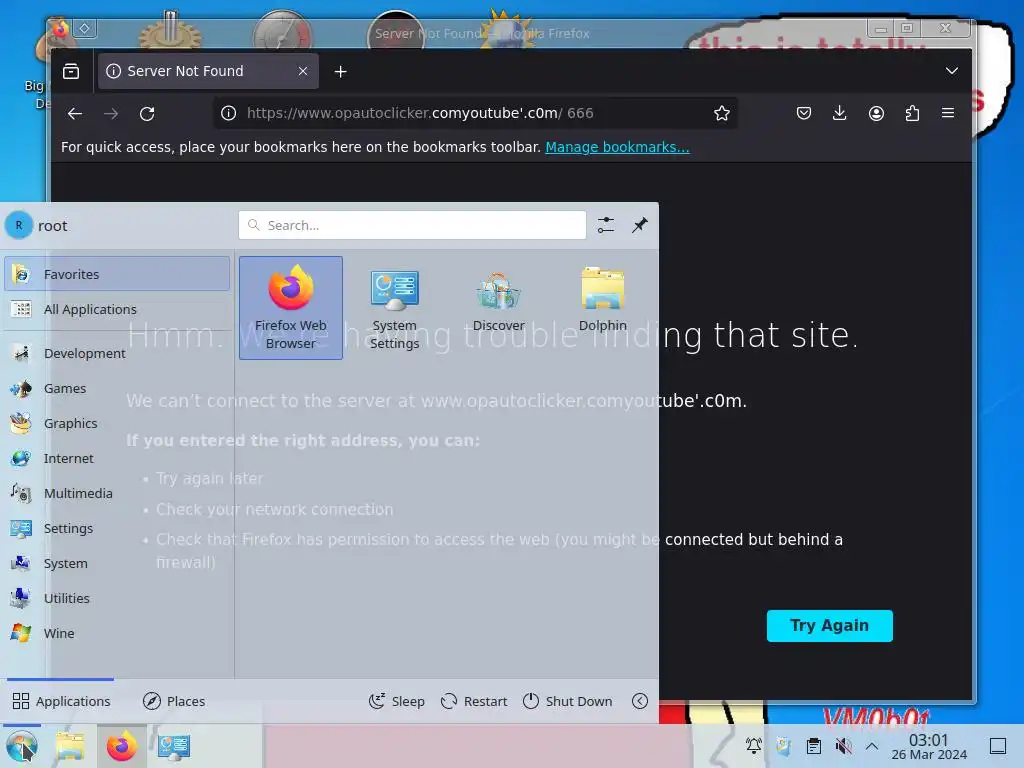Open Firefox downloads panel
This screenshot has height=768, width=1024.
840,113
